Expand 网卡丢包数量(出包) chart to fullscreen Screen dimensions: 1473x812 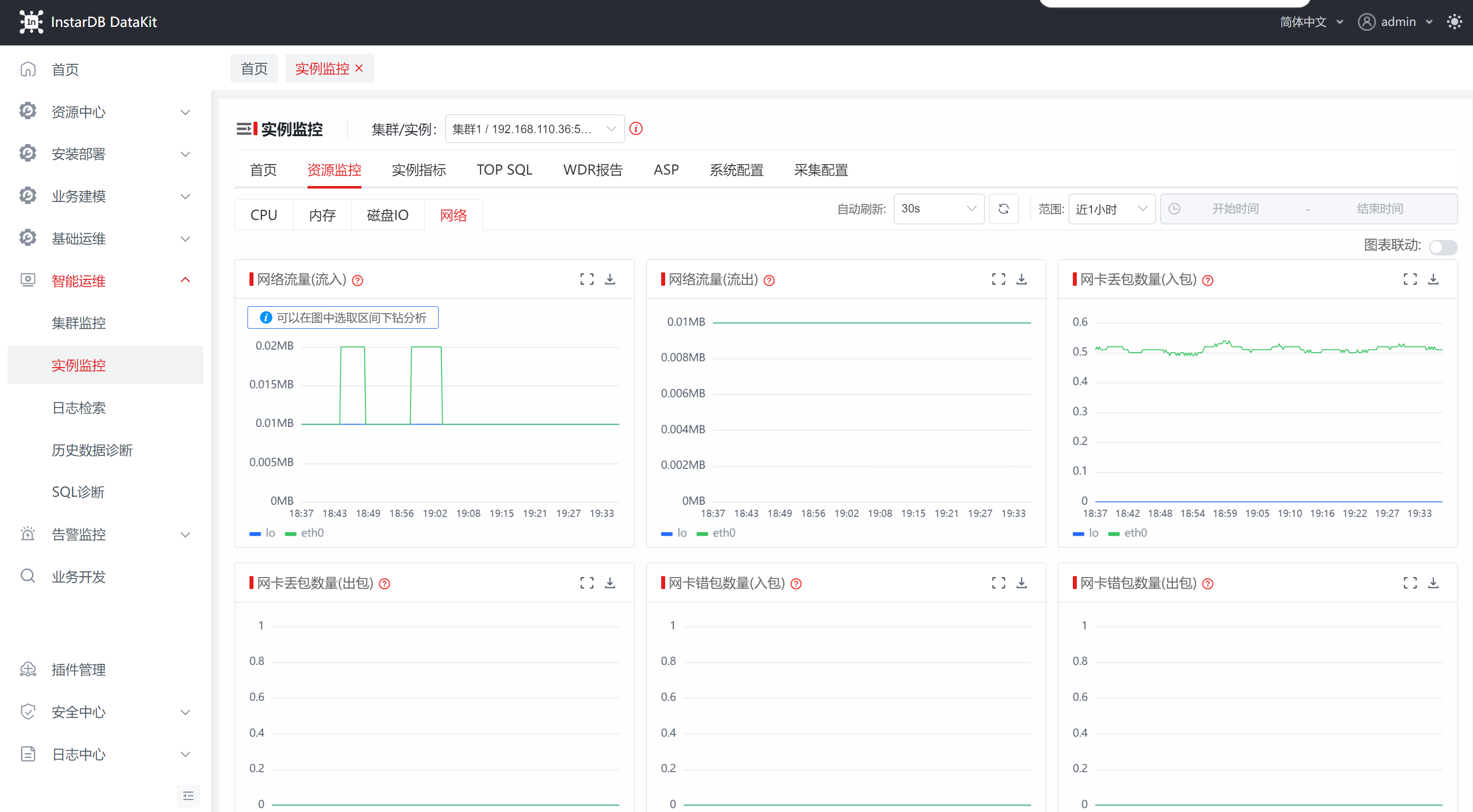[x=587, y=582]
